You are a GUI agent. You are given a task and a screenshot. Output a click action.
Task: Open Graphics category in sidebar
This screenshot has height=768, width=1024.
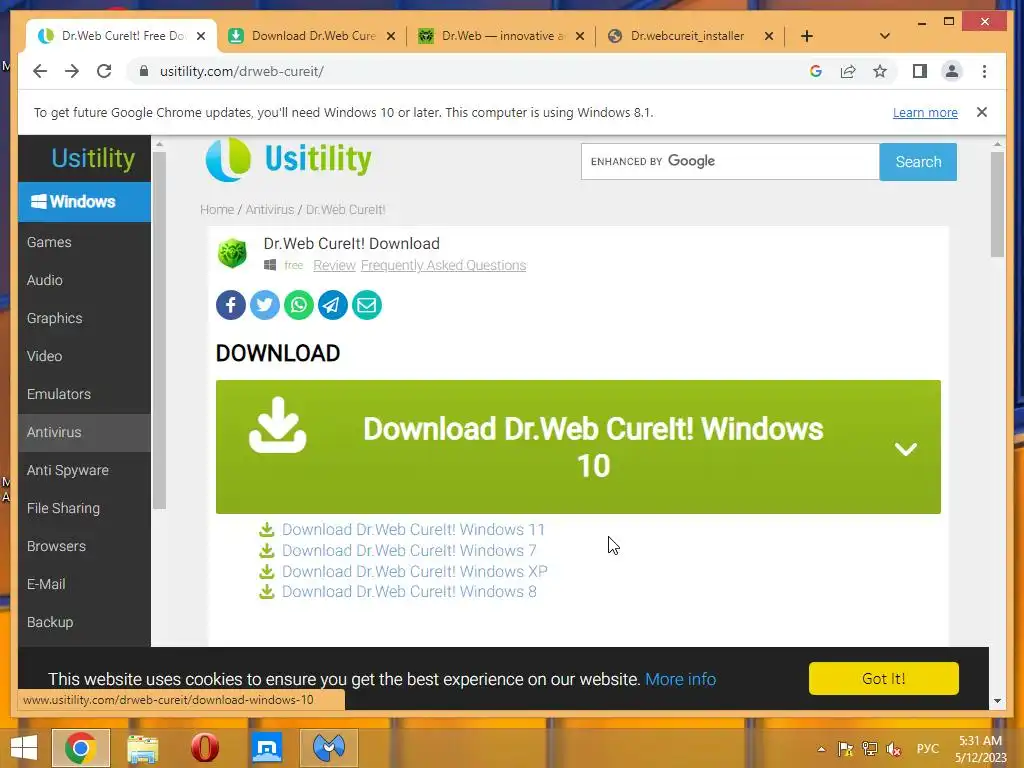84,318
